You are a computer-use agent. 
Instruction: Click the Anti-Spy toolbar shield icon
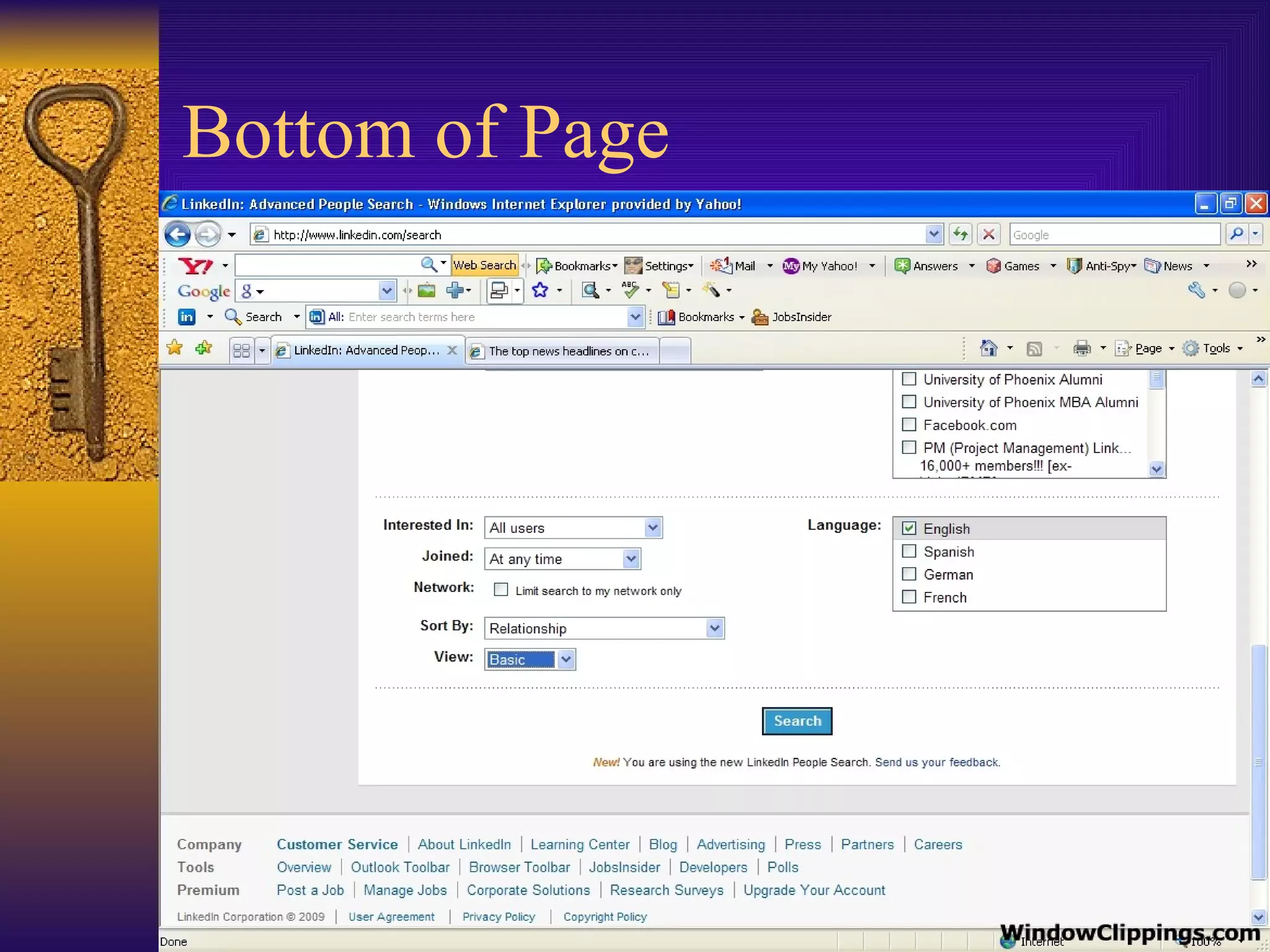tap(1074, 266)
